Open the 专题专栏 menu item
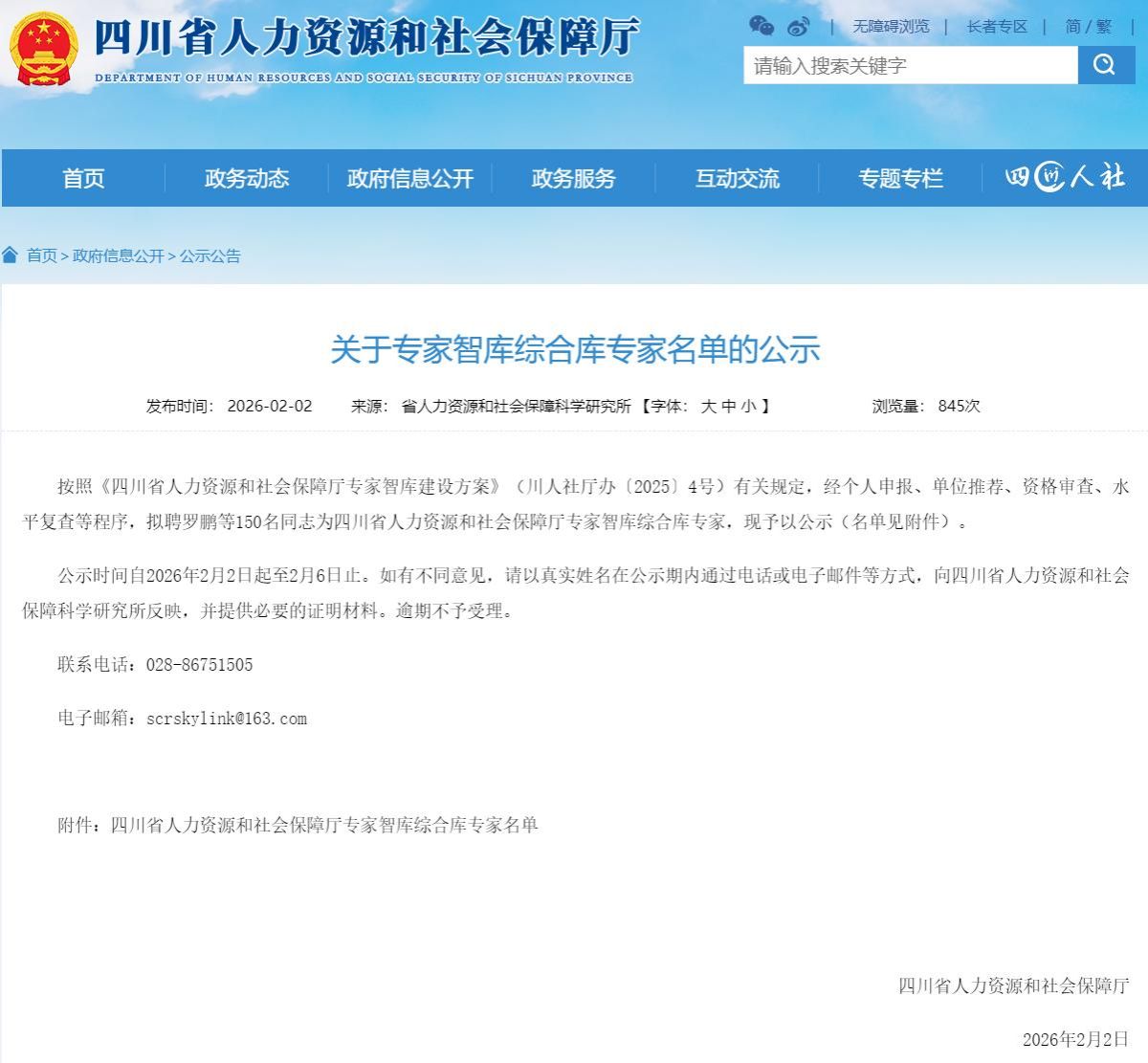The image size is (1148, 1063). [900, 178]
